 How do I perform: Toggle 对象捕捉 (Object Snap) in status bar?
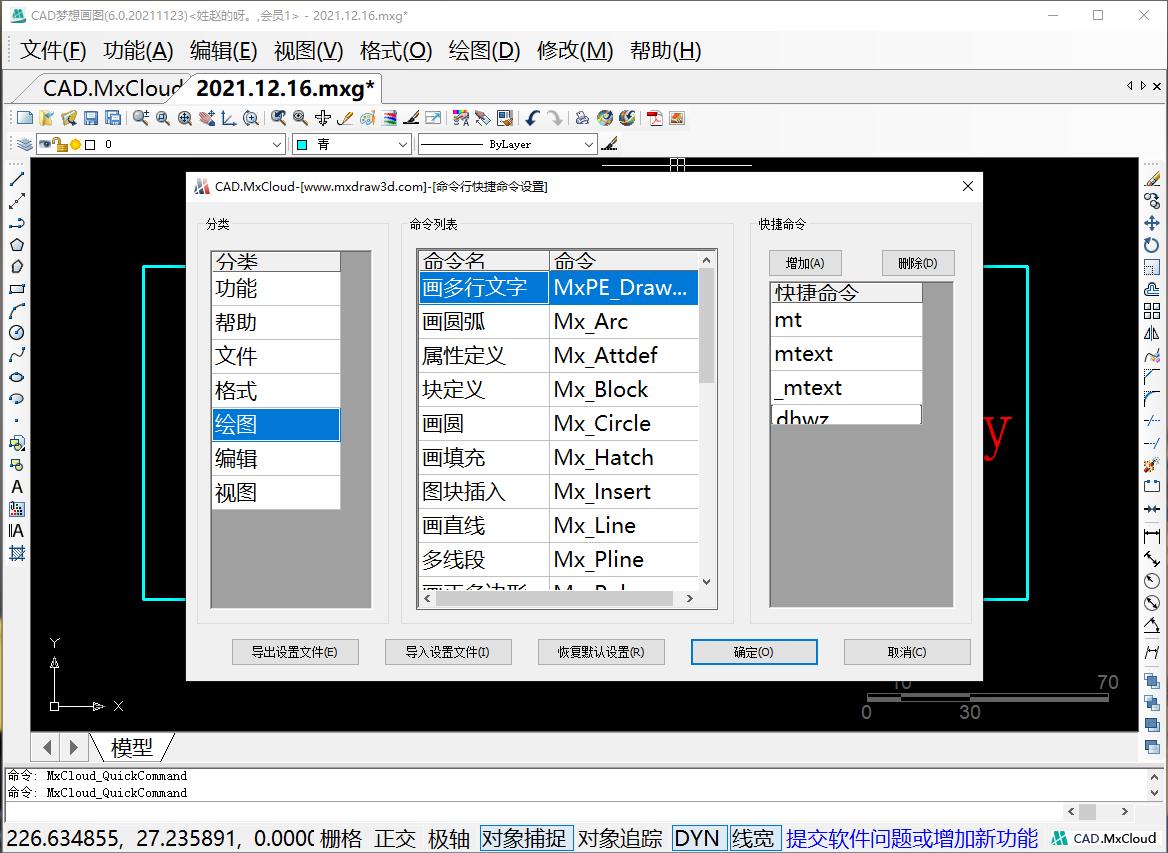point(526,838)
